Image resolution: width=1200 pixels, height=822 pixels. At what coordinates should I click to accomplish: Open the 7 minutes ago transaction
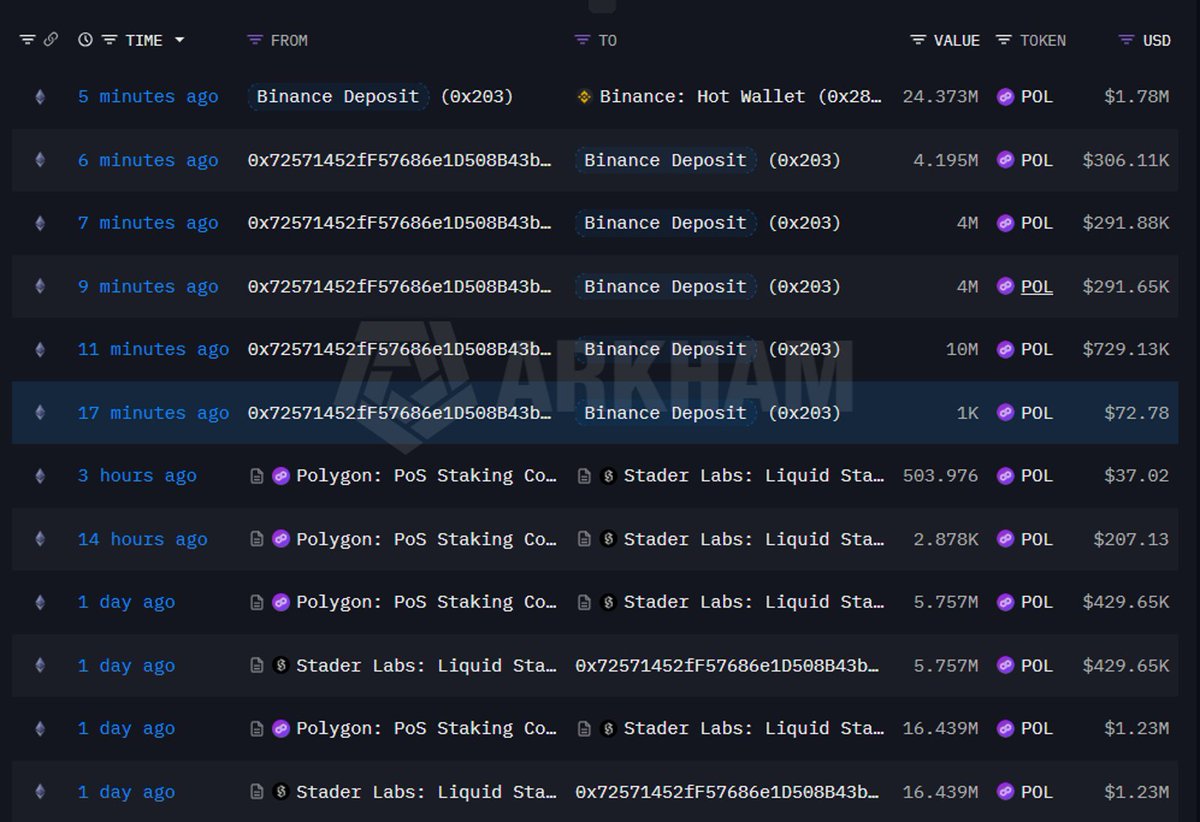(148, 223)
